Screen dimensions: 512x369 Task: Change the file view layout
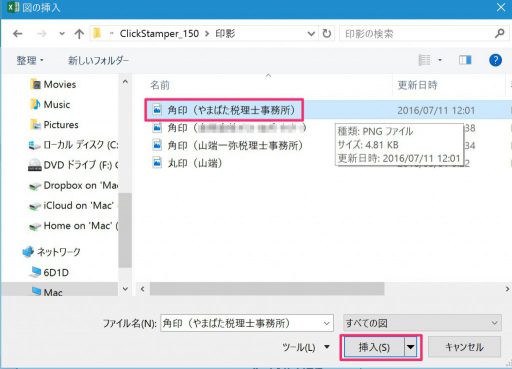(x=424, y=60)
